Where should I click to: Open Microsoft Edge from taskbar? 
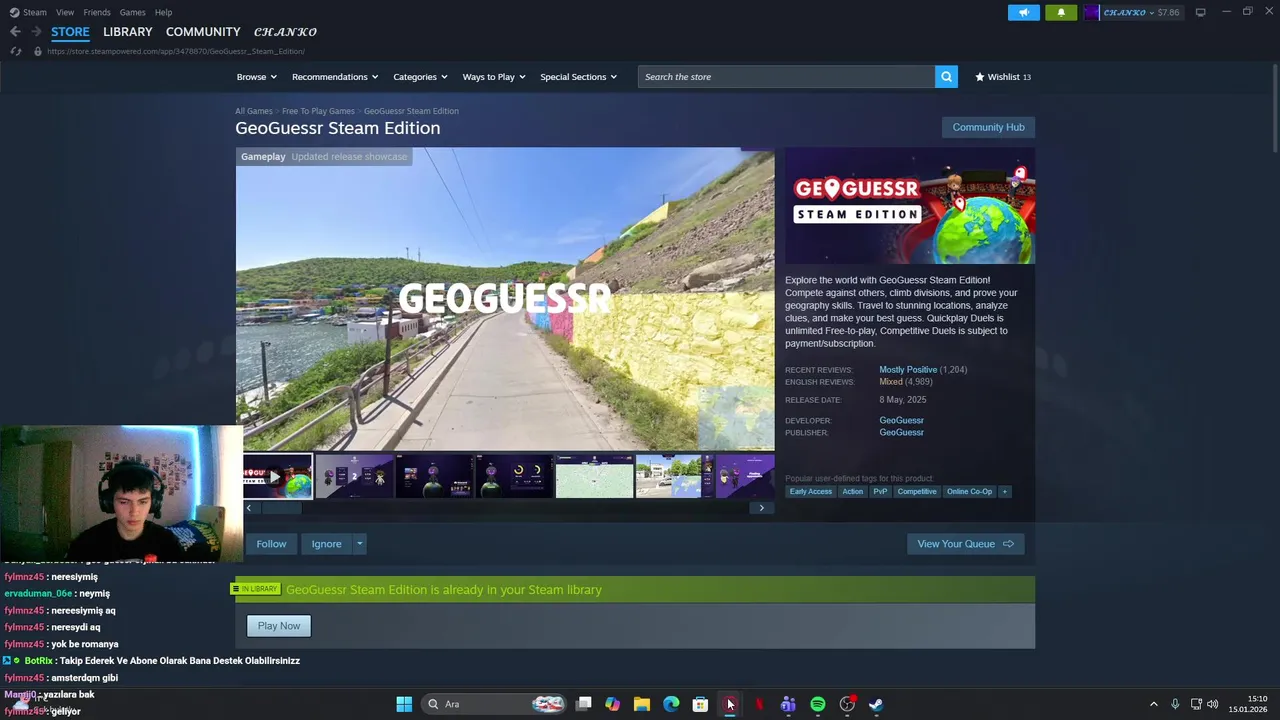[x=671, y=704]
